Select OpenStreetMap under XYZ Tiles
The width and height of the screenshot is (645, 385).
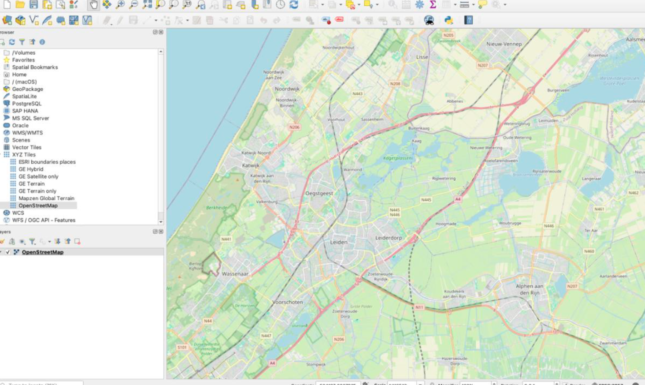pyautogui.click(x=38, y=205)
